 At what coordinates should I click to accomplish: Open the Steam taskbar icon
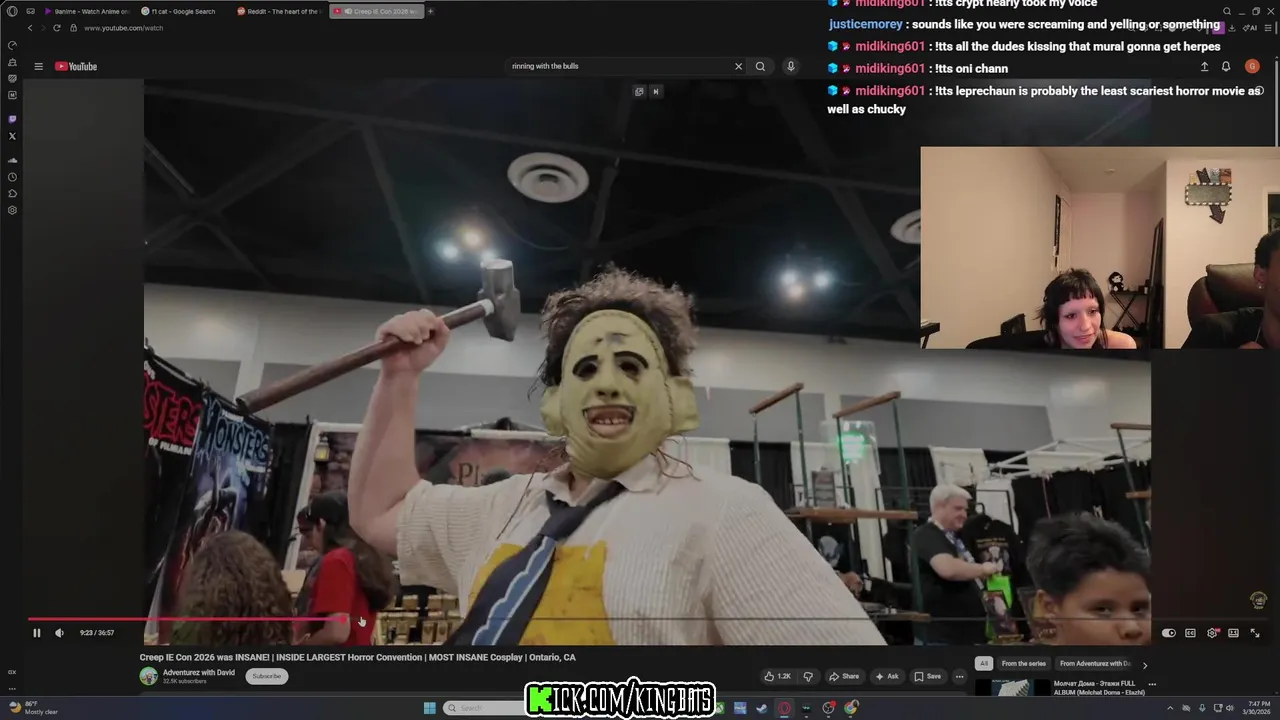coord(762,708)
